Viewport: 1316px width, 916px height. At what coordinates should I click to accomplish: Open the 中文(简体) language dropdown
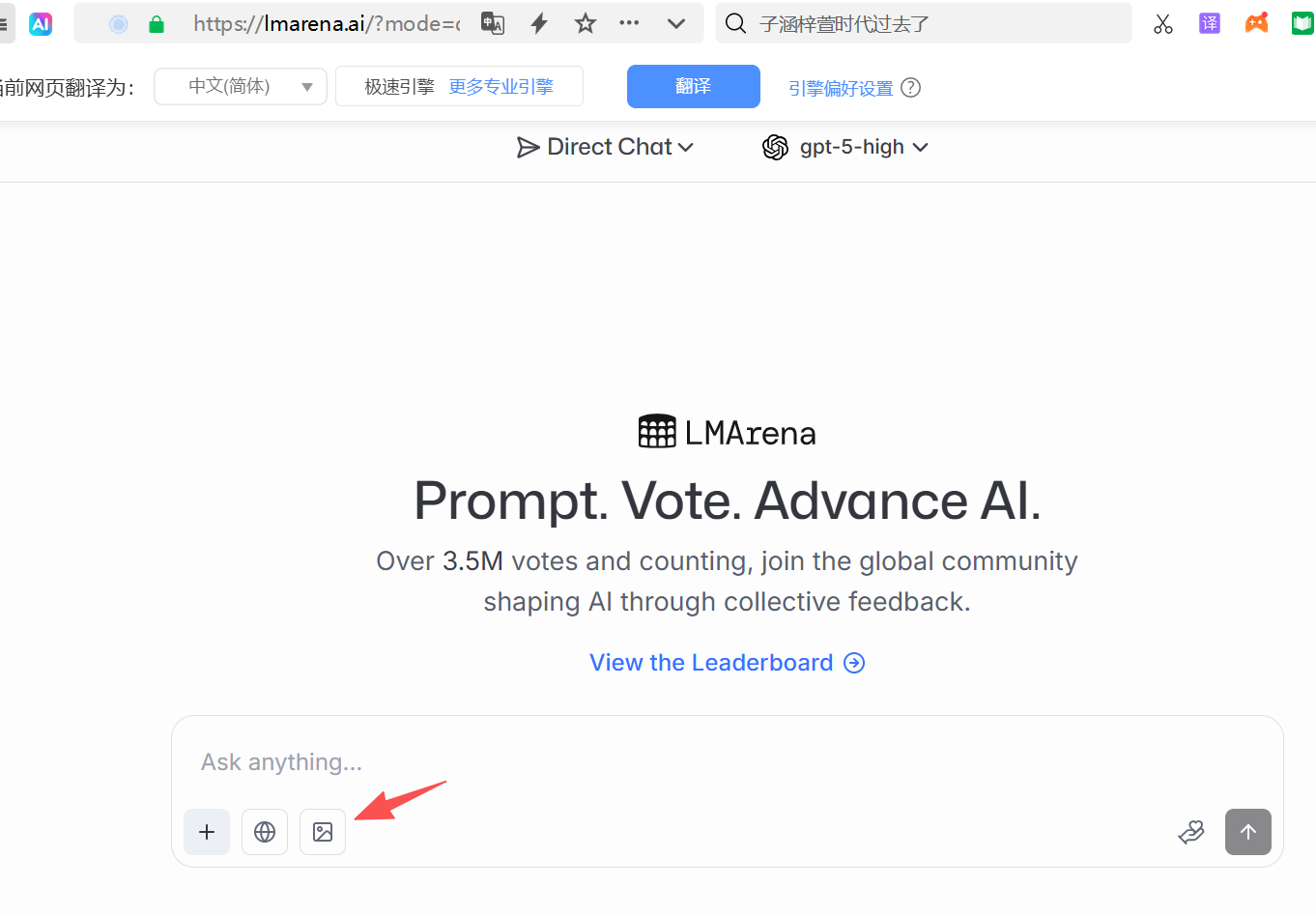241,86
